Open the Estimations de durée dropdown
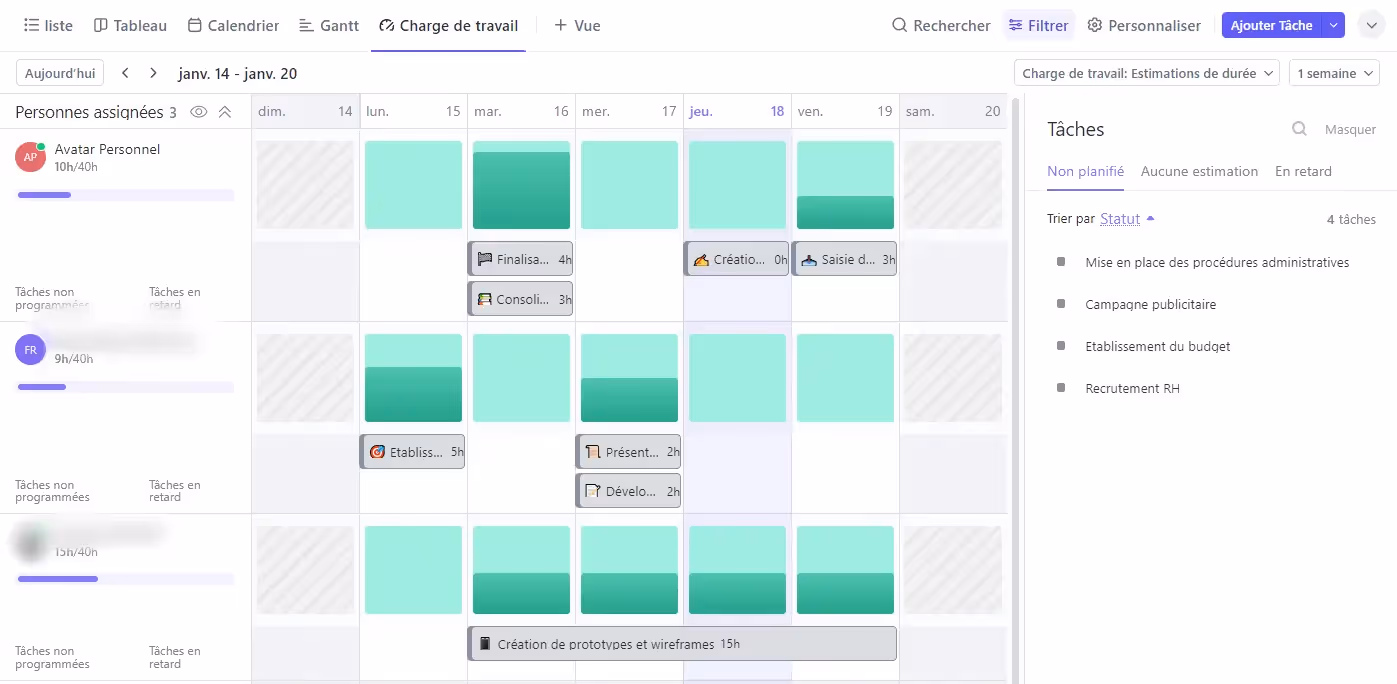Viewport: 1397px width, 684px height. point(1146,73)
